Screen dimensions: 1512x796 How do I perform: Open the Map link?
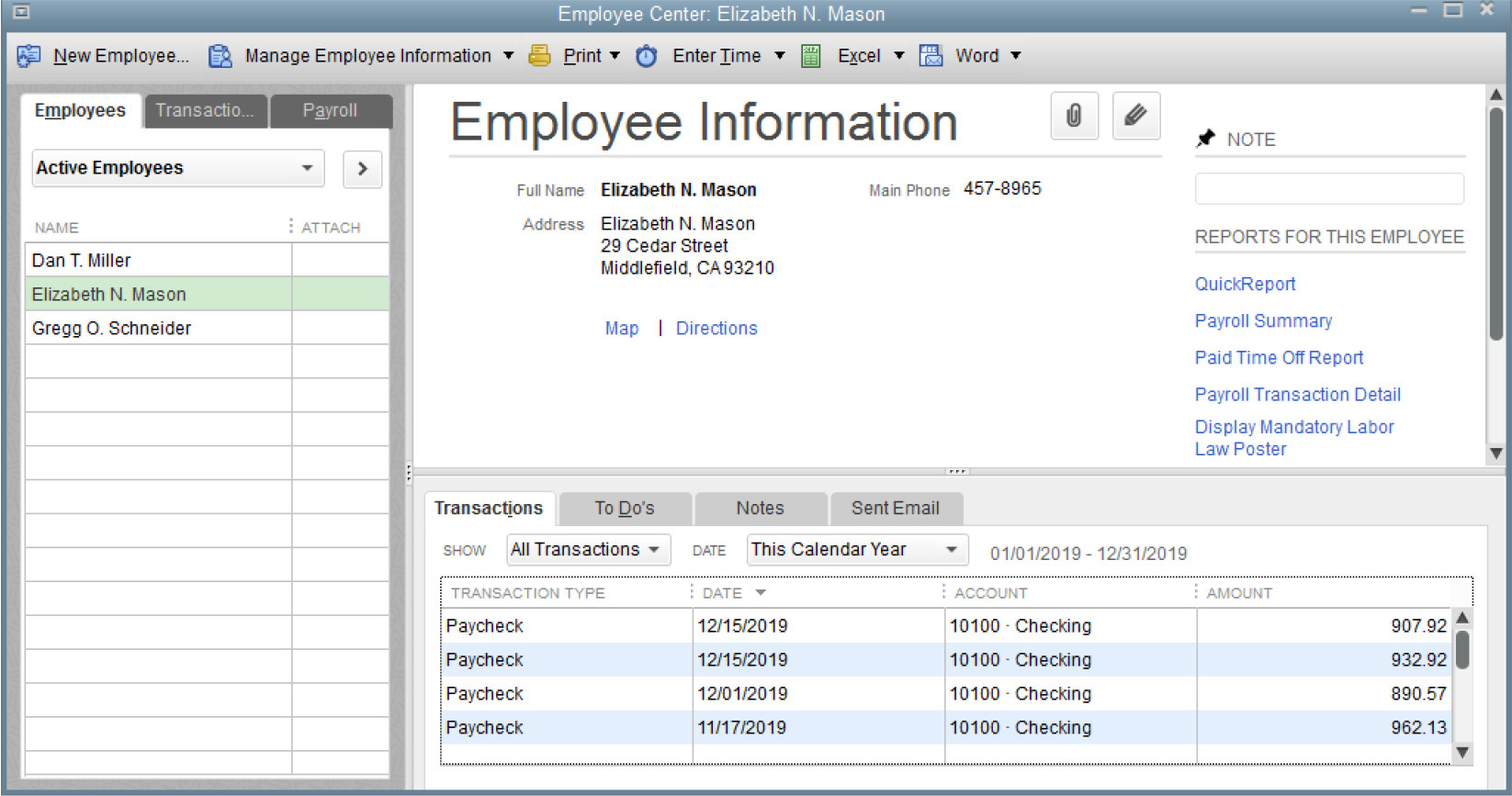pyautogui.click(x=622, y=329)
